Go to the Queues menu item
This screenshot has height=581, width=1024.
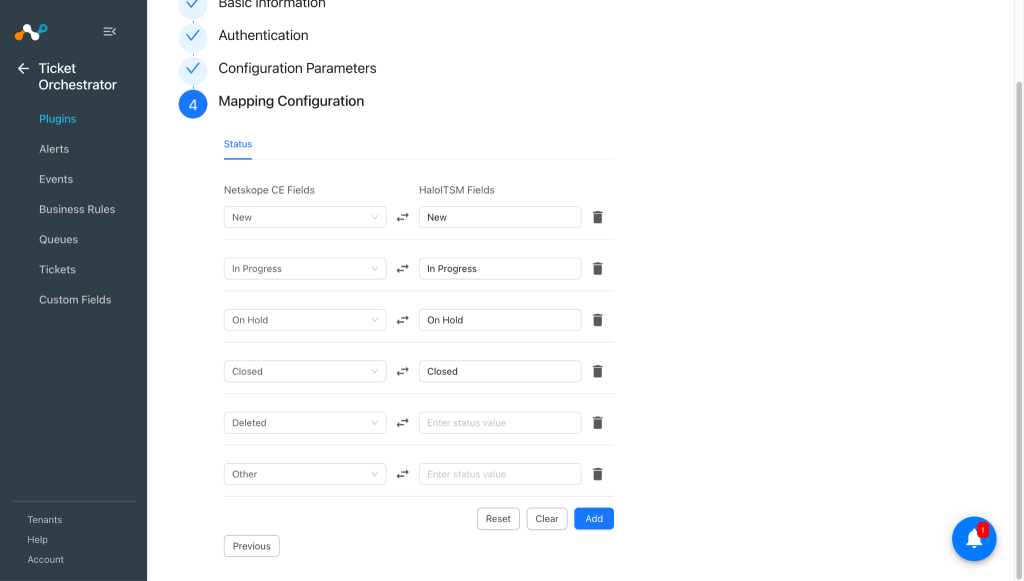pos(58,240)
